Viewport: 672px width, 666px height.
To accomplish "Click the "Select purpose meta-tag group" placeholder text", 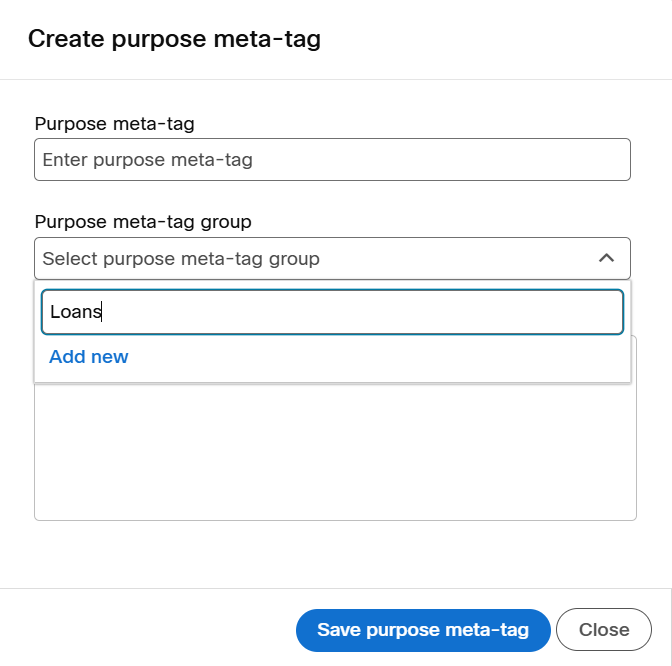I will click(x=181, y=259).
